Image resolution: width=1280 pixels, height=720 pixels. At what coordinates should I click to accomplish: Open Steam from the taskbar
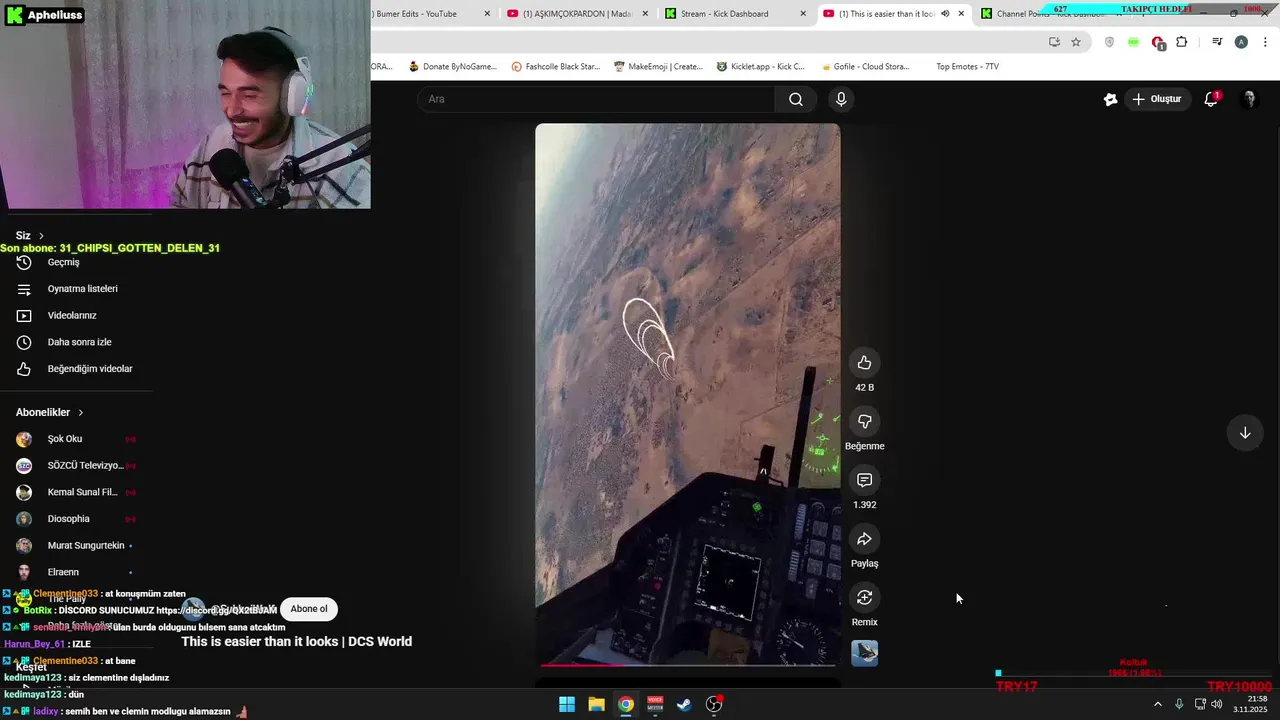pos(684,704)
